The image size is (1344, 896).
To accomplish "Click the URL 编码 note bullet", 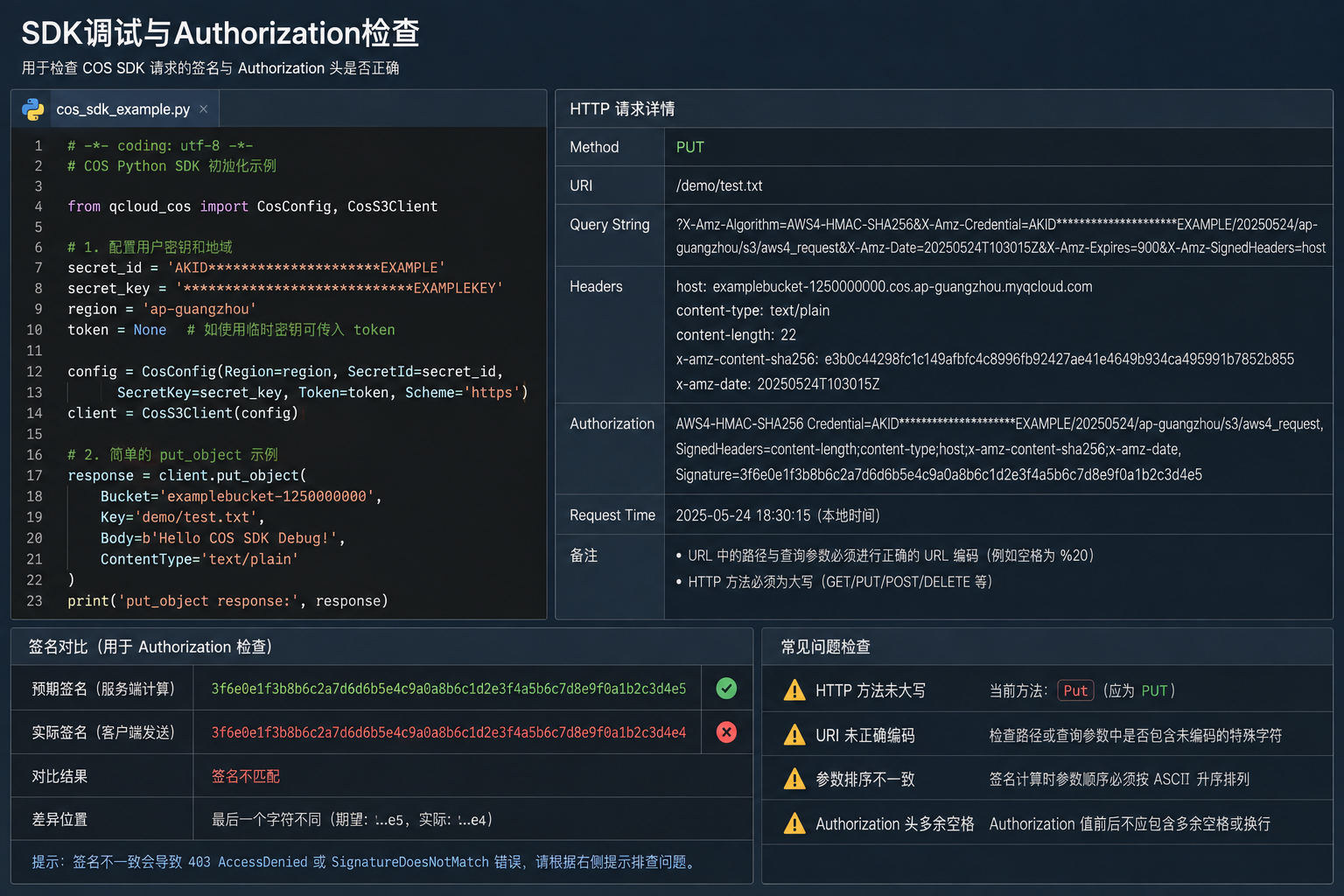I will click(885, 556).
